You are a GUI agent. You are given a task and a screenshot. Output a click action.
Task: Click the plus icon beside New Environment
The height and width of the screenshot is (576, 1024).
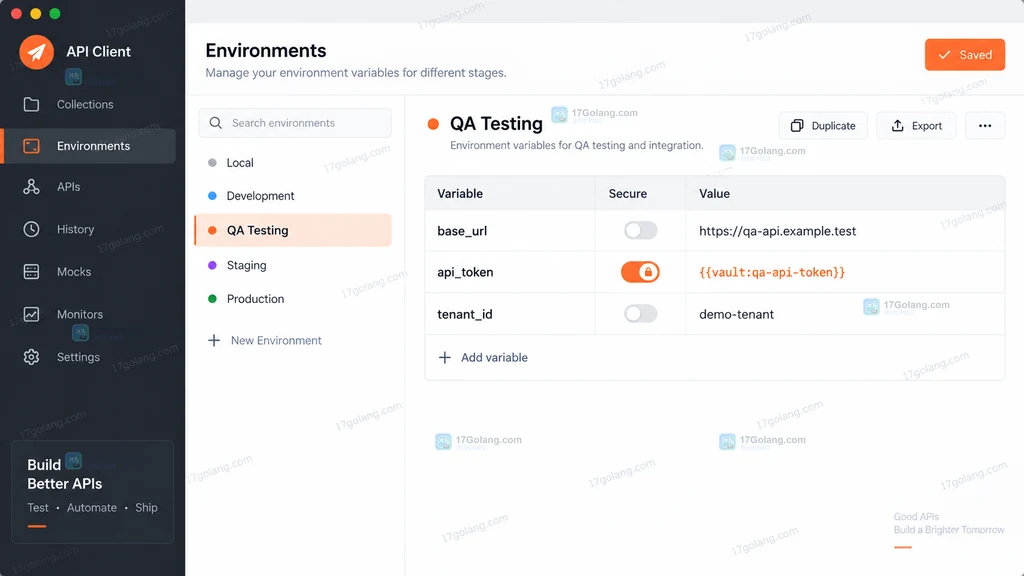pyautogui.click(x=214, y=340)
